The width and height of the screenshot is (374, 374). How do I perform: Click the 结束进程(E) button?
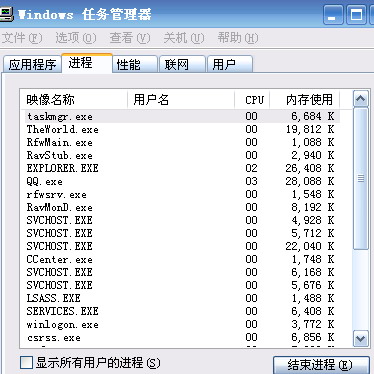point(321,365)
